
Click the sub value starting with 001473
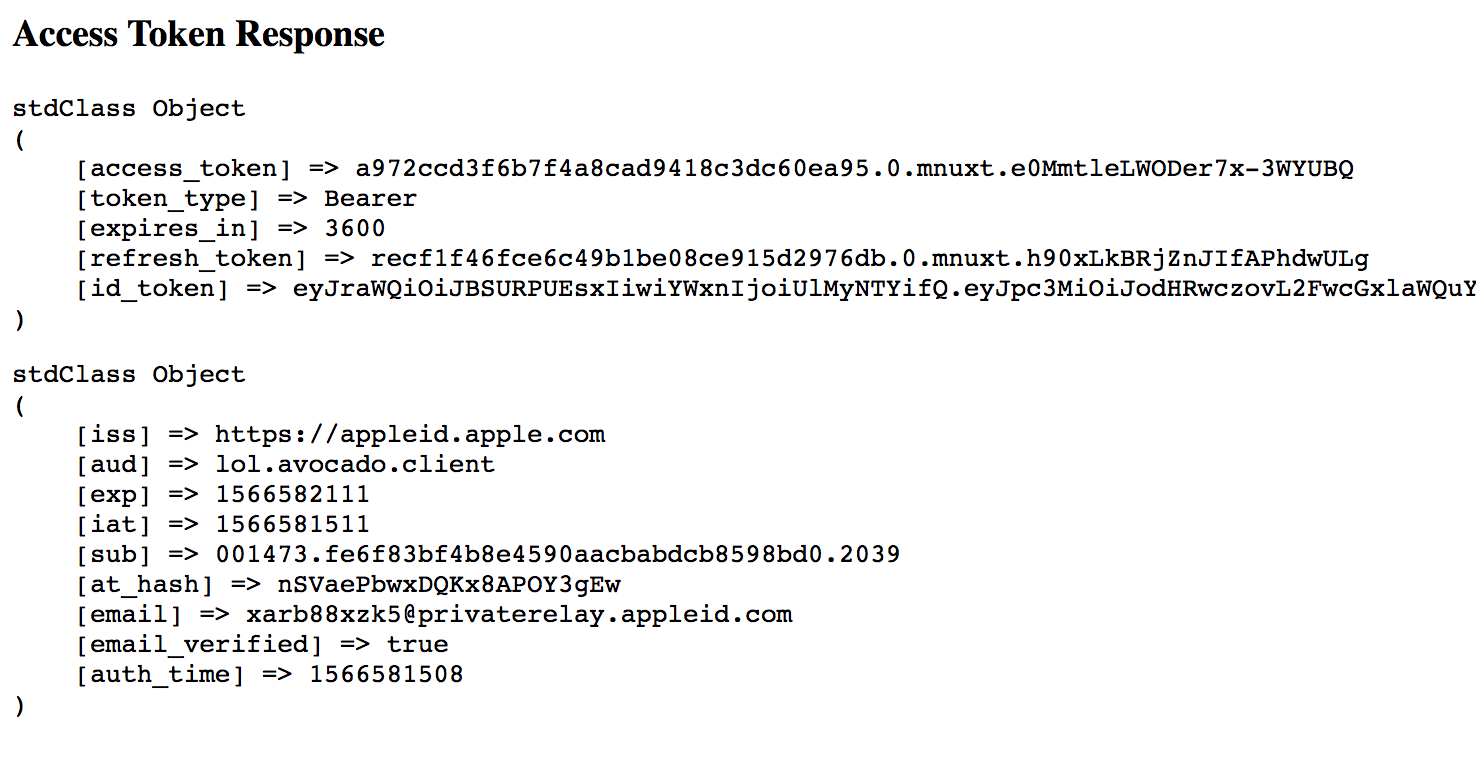(x=558, y=554)
